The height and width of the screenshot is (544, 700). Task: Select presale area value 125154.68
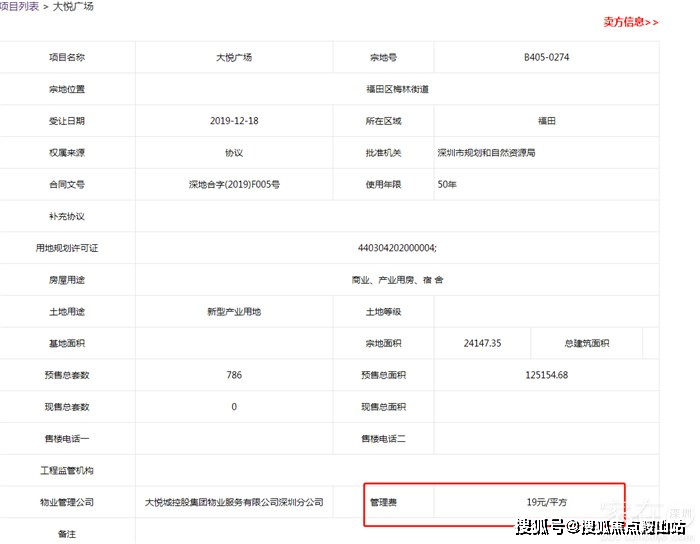pos(546,375)
